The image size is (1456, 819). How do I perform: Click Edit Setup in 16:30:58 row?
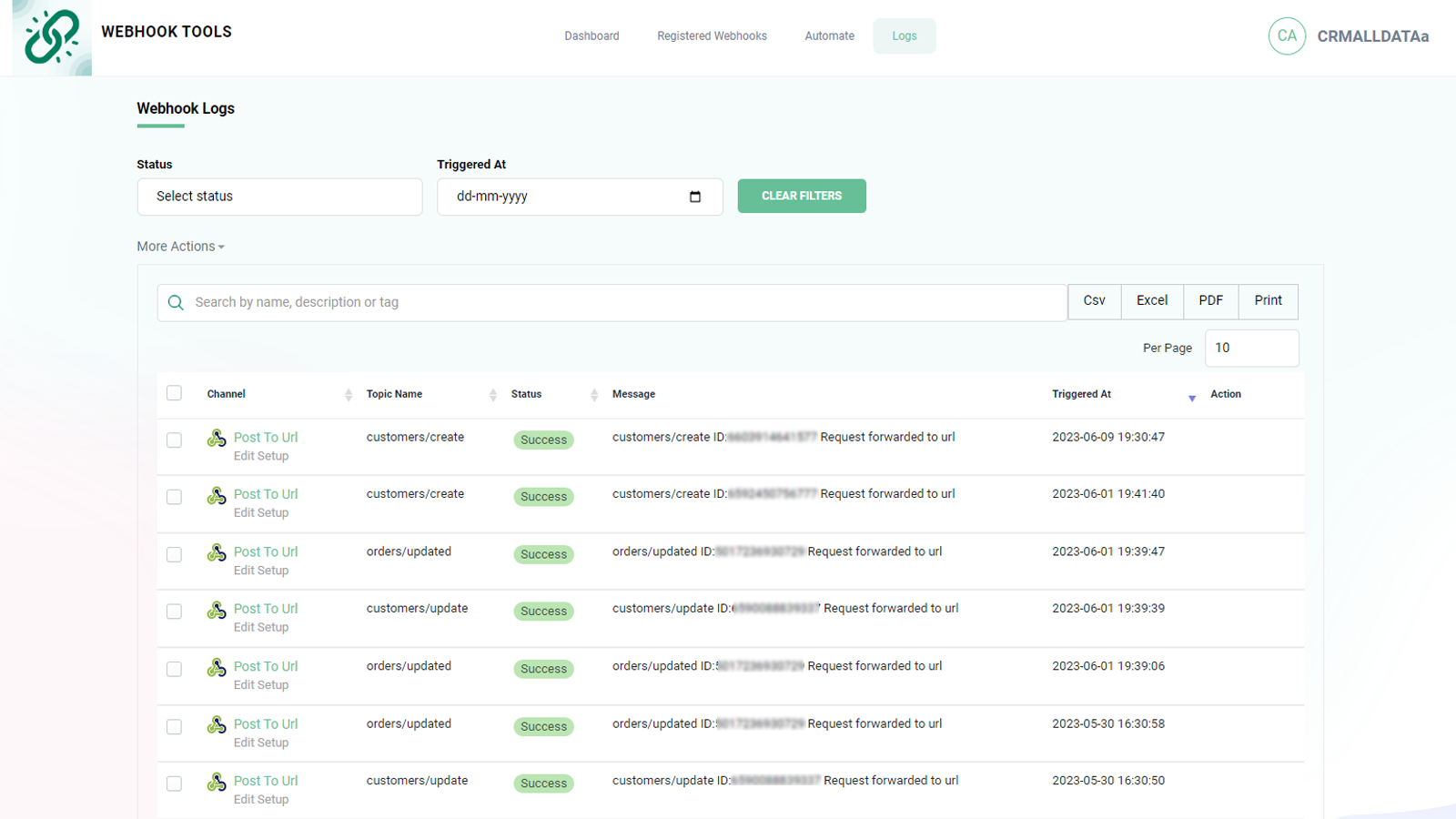261,743
